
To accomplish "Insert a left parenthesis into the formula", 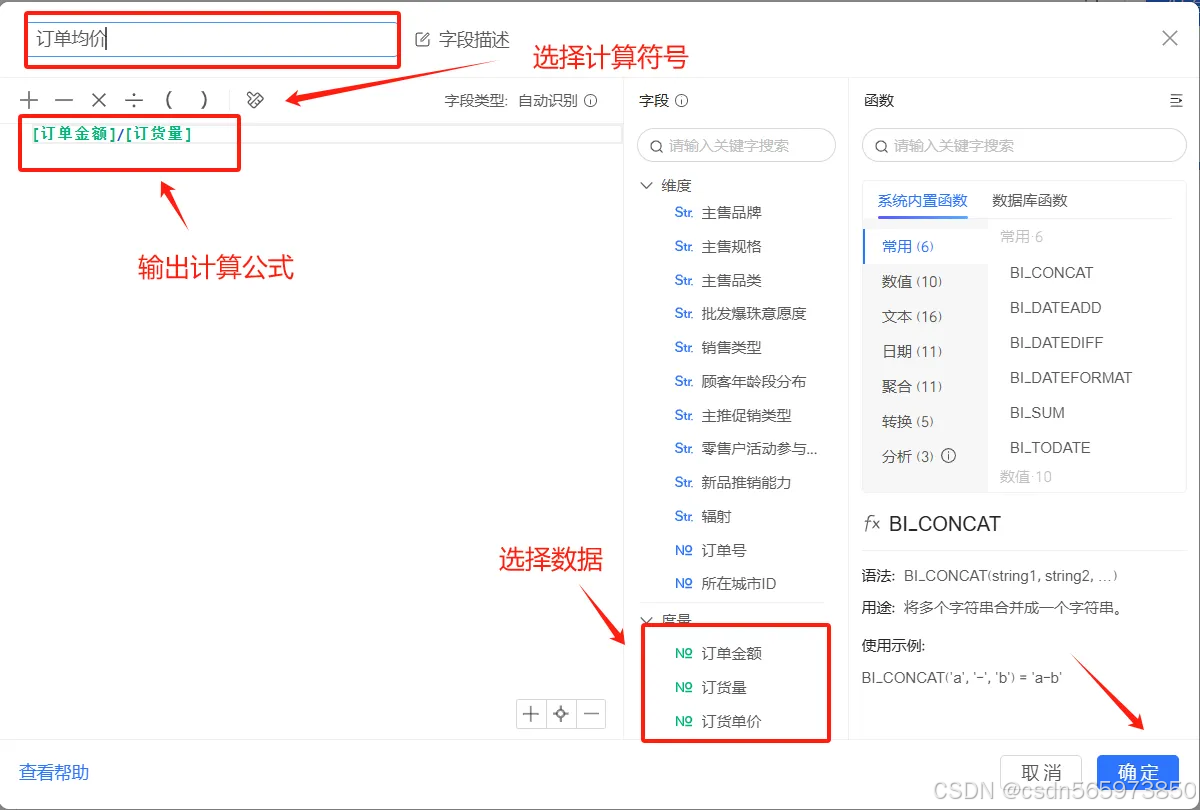I will point(169,99).
